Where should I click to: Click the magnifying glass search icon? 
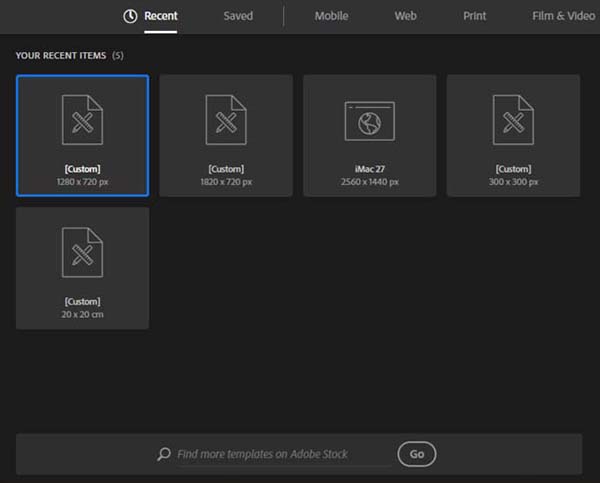coord(164,454)
